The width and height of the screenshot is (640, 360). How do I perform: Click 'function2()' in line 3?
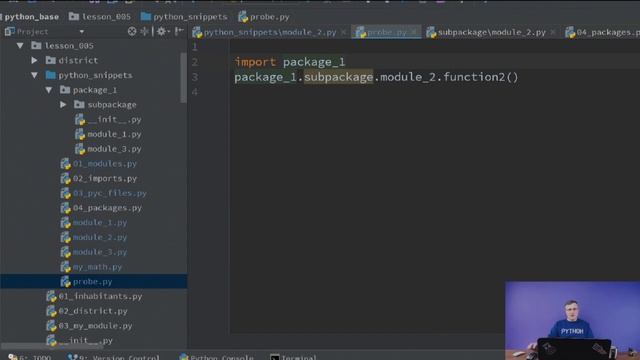pos(480,77)
